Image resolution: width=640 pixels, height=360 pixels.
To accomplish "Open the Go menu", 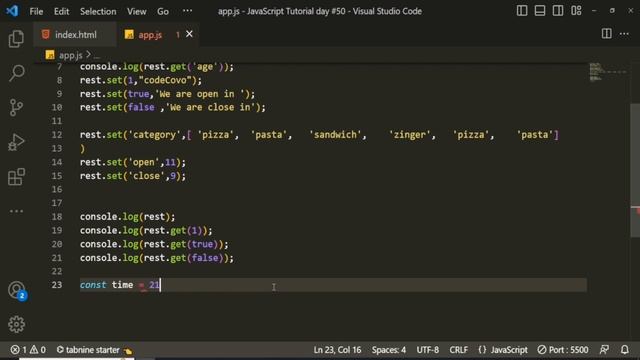I will (163, 11).
